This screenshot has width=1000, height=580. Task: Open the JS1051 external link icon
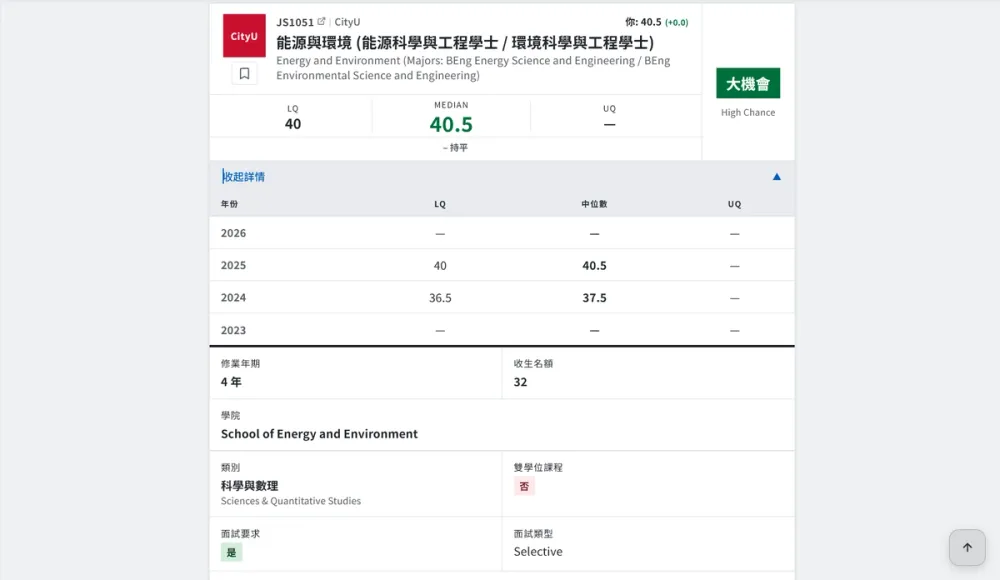pyautogui.click(x=321, y=22)
